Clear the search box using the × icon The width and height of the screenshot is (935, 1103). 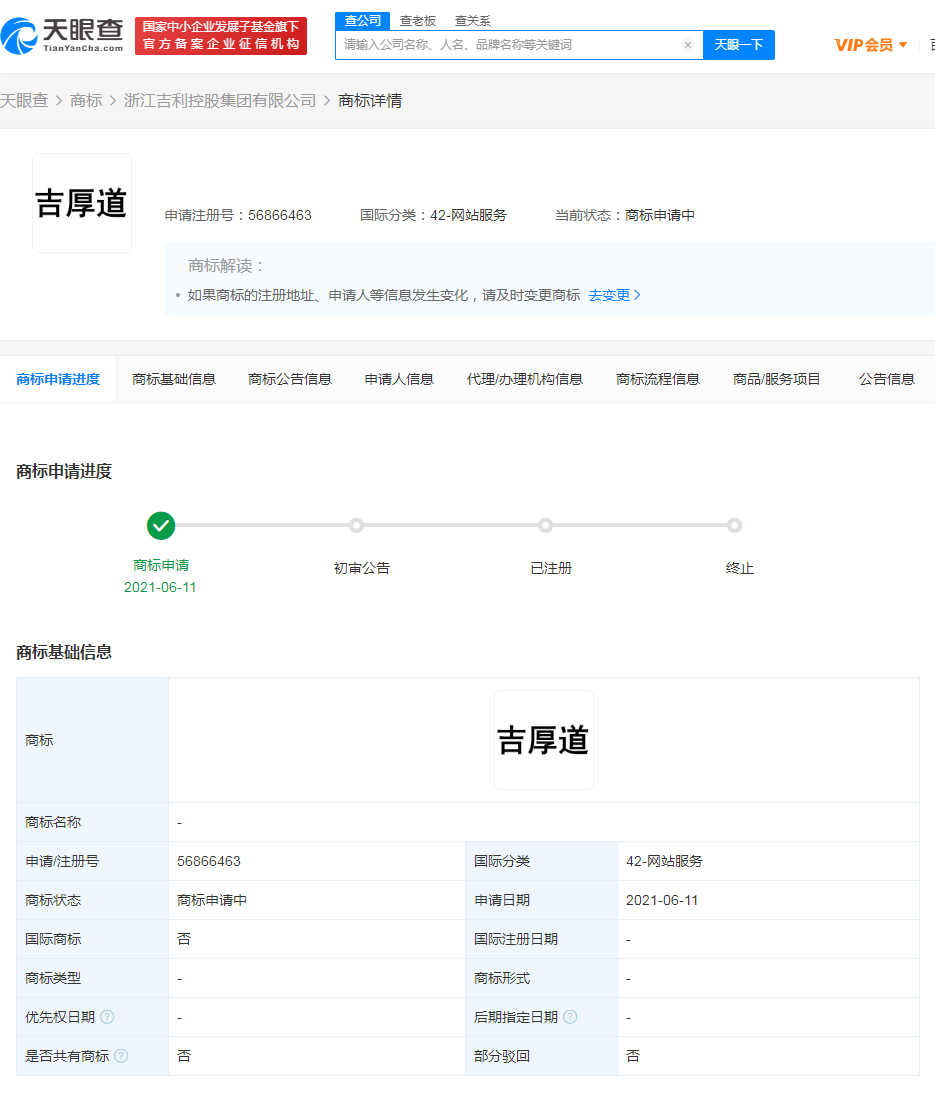coord(688,45)
